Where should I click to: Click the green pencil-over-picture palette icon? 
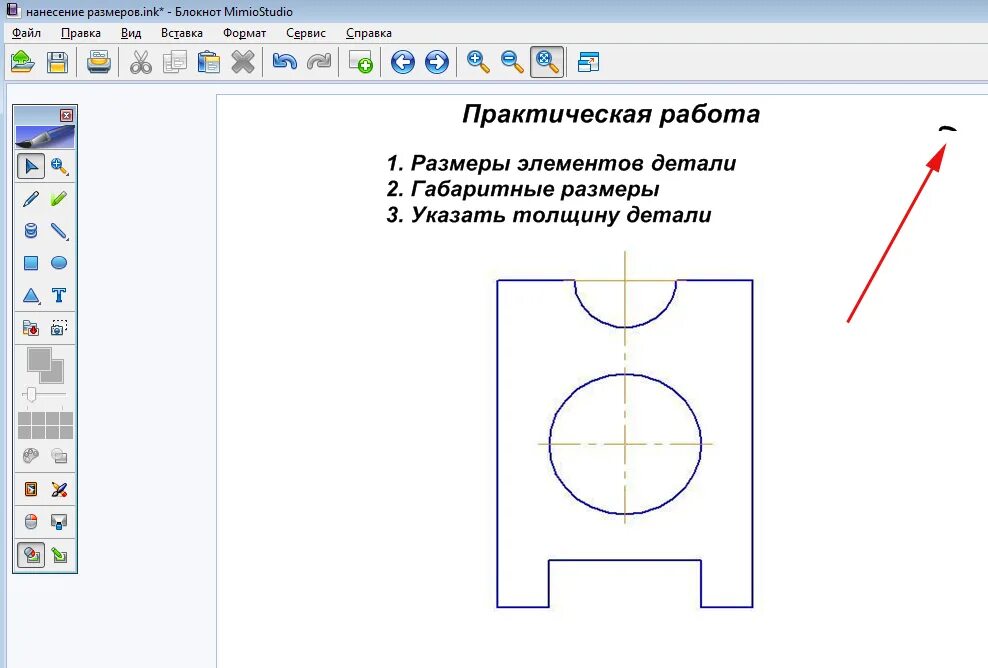tap(59, 555)
